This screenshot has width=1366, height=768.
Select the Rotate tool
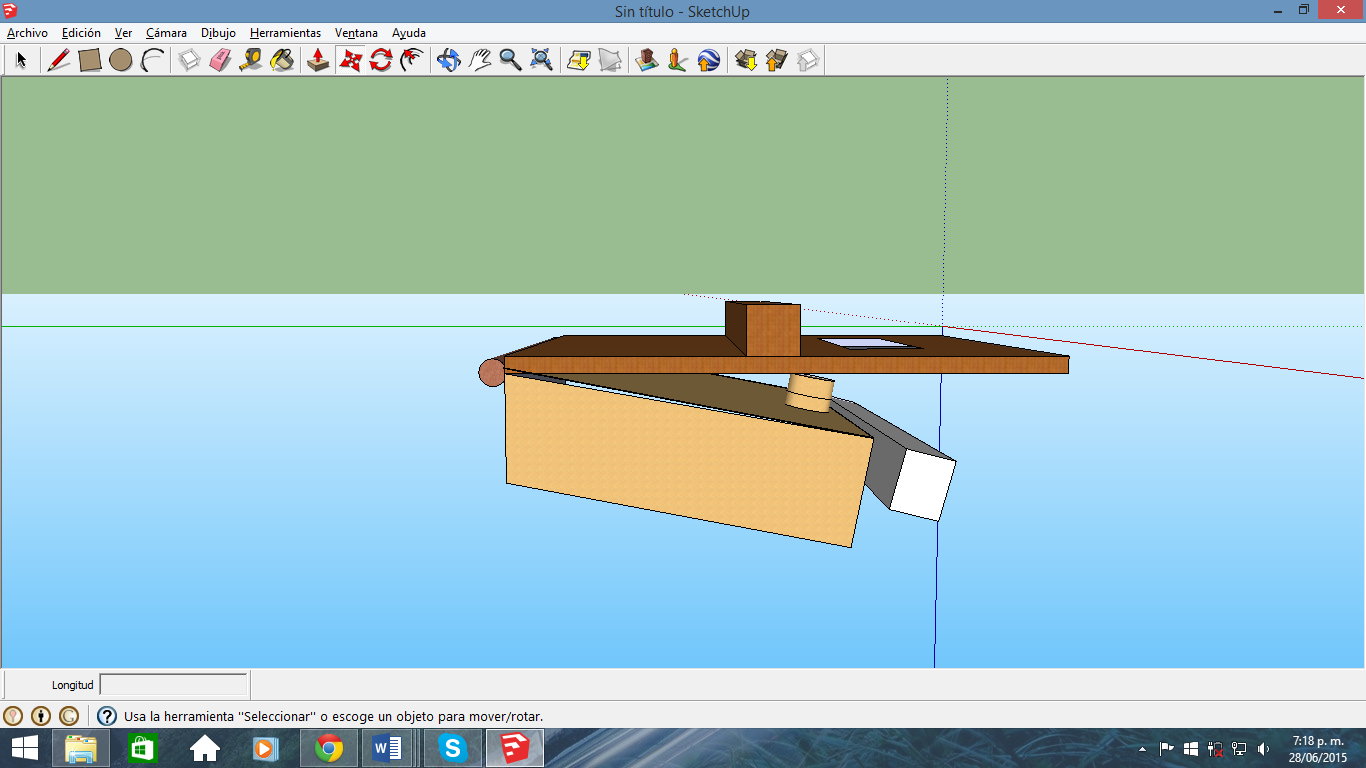[380, 60]
